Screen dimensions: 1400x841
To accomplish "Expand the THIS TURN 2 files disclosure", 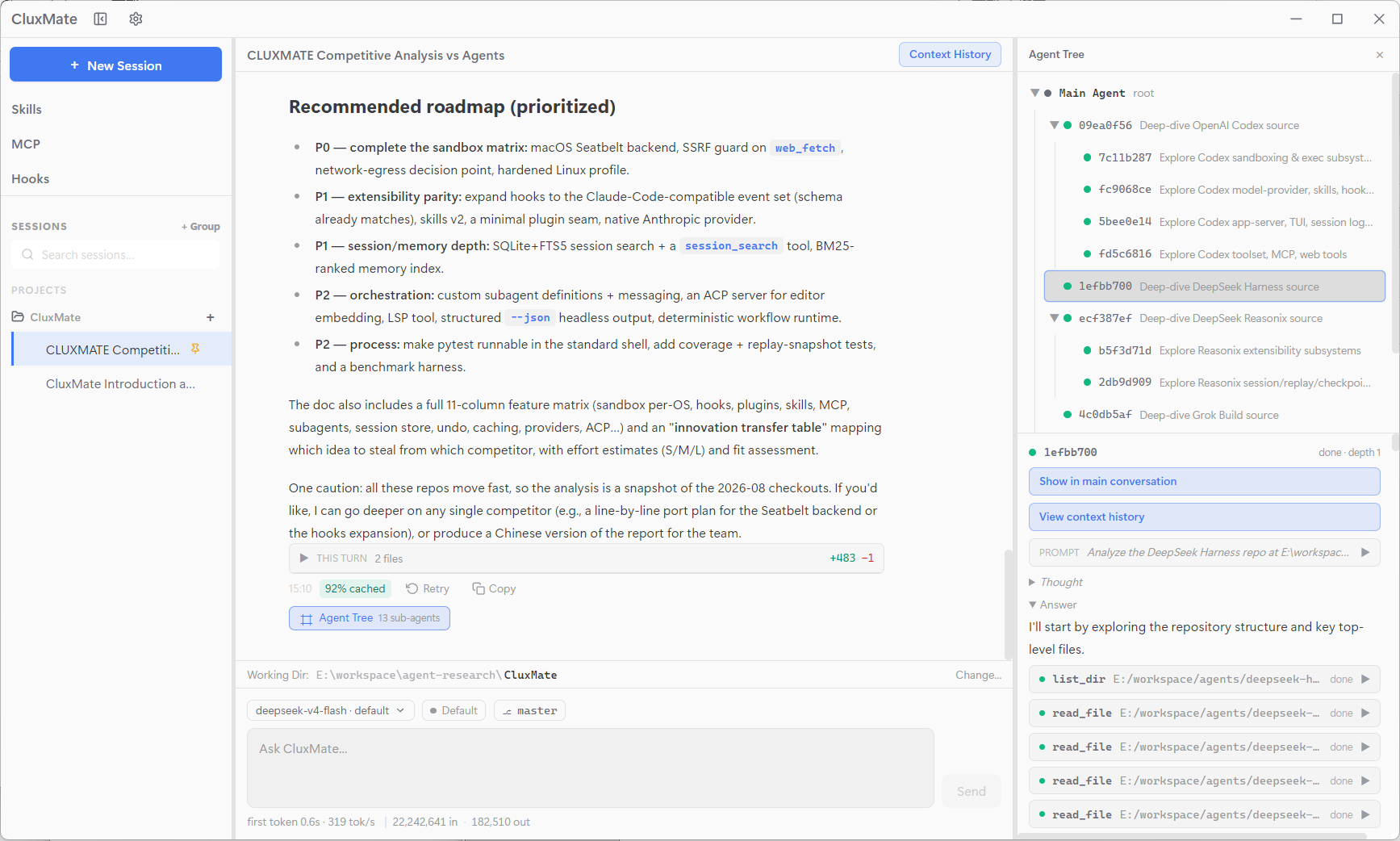I will point(304,558).
